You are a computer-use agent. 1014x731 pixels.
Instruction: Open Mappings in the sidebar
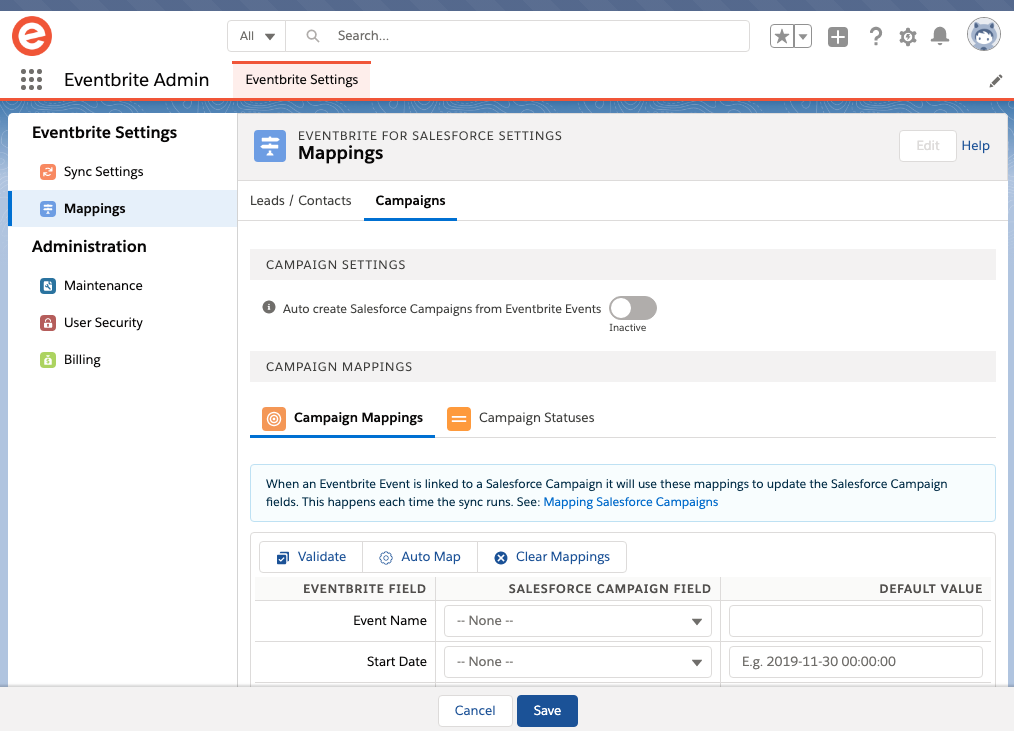click(x=123, y=208)
